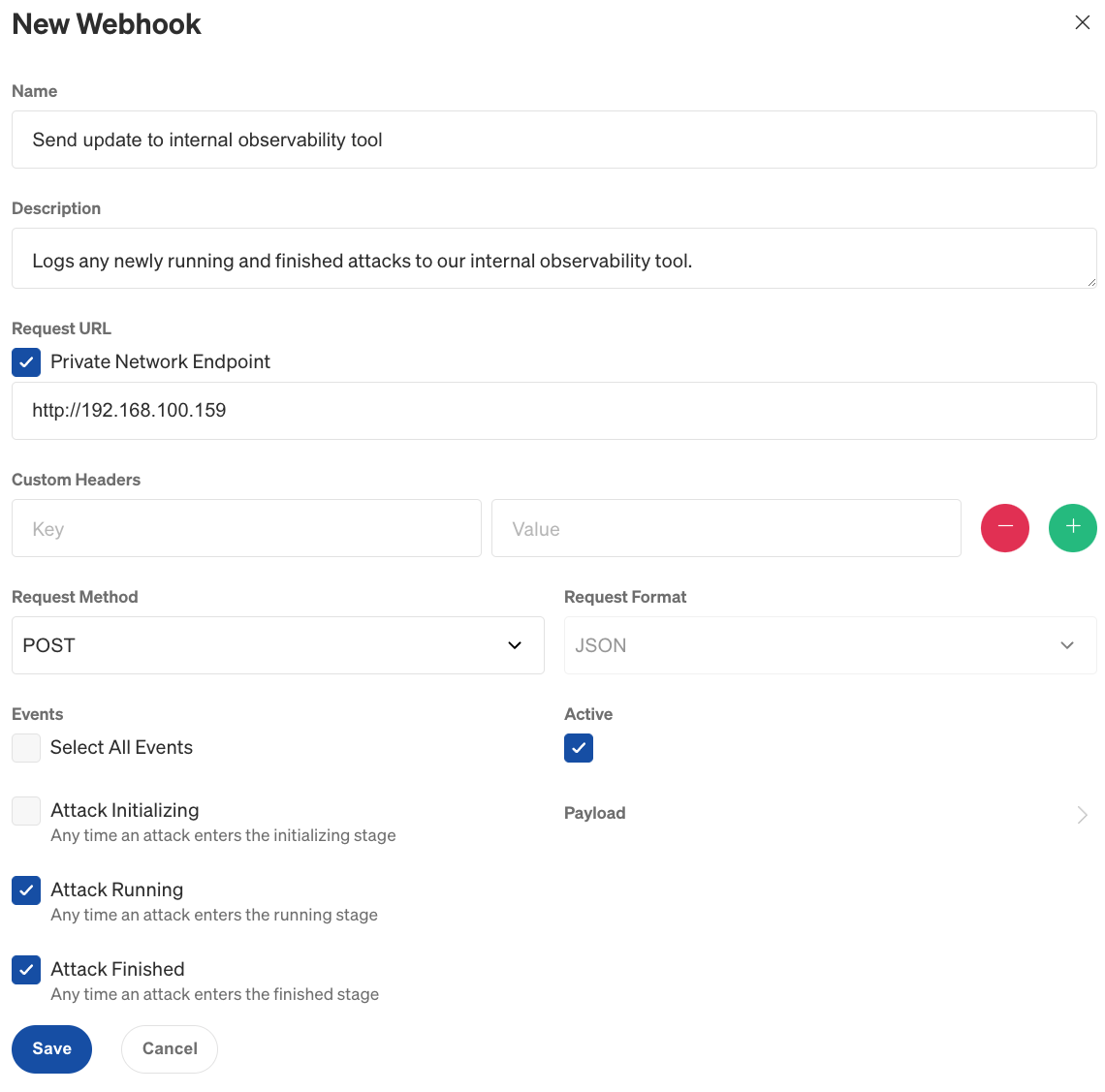Open the Request Format dropdown

(x=830, y=645)
